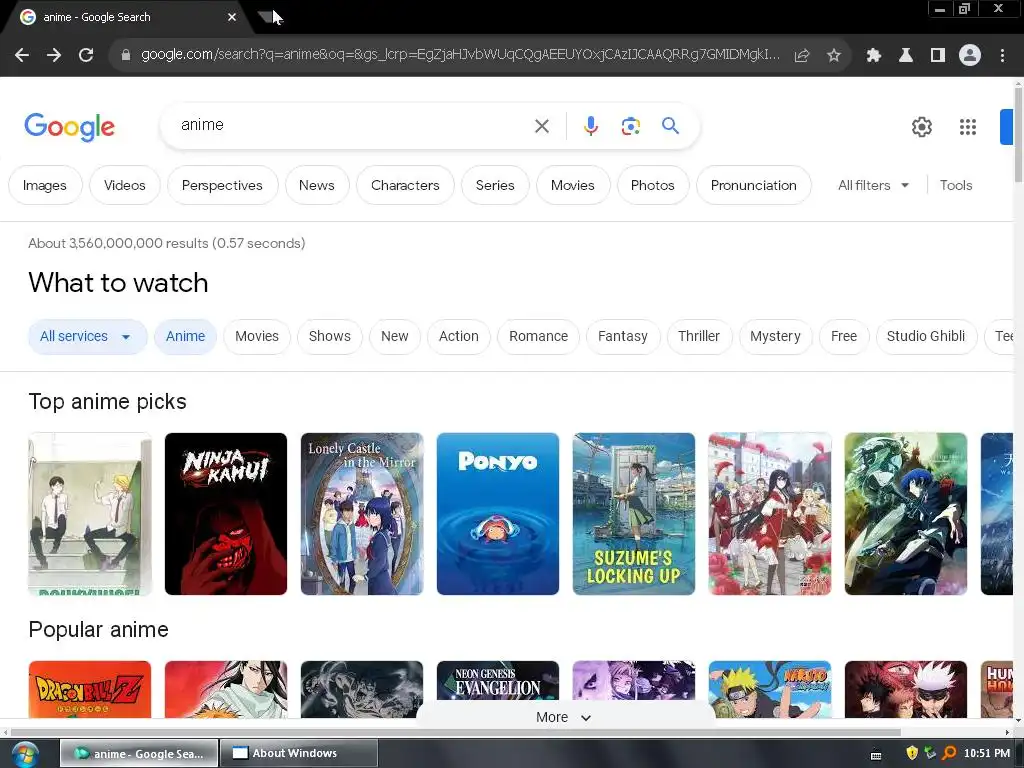
Task: Clear the search box text
Action: coord(542,126)
